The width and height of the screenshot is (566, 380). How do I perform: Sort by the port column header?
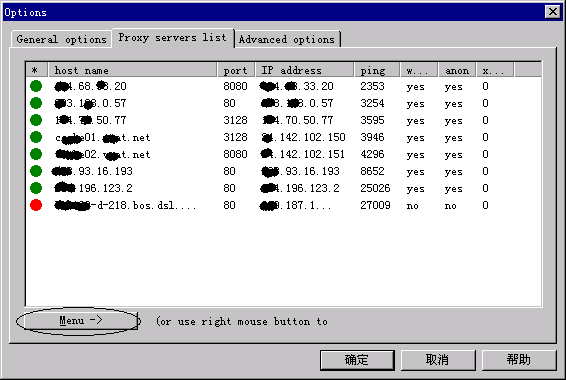point(236,70)
